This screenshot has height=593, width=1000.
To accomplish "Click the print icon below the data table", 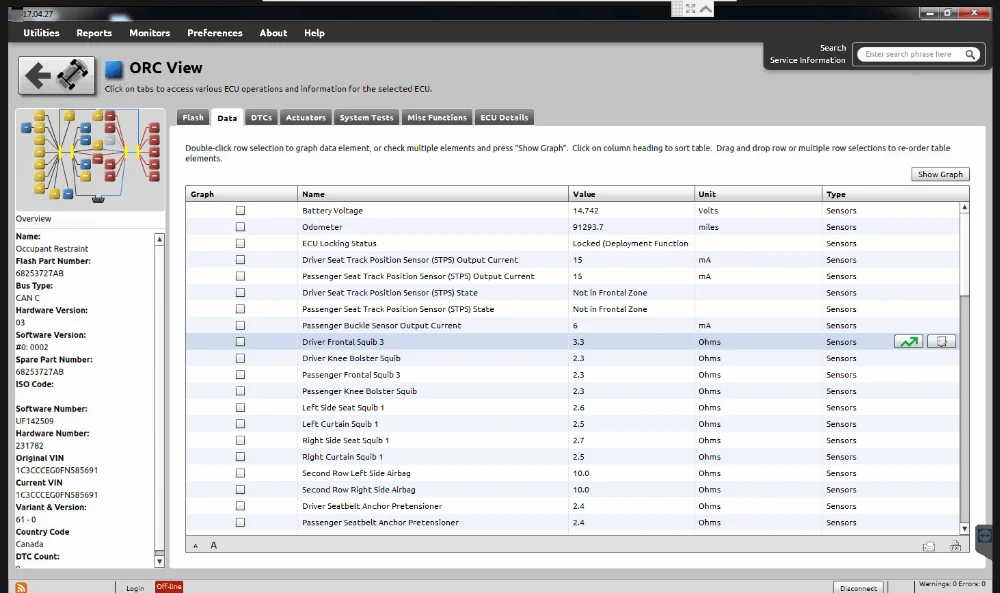I will point(929,546).
